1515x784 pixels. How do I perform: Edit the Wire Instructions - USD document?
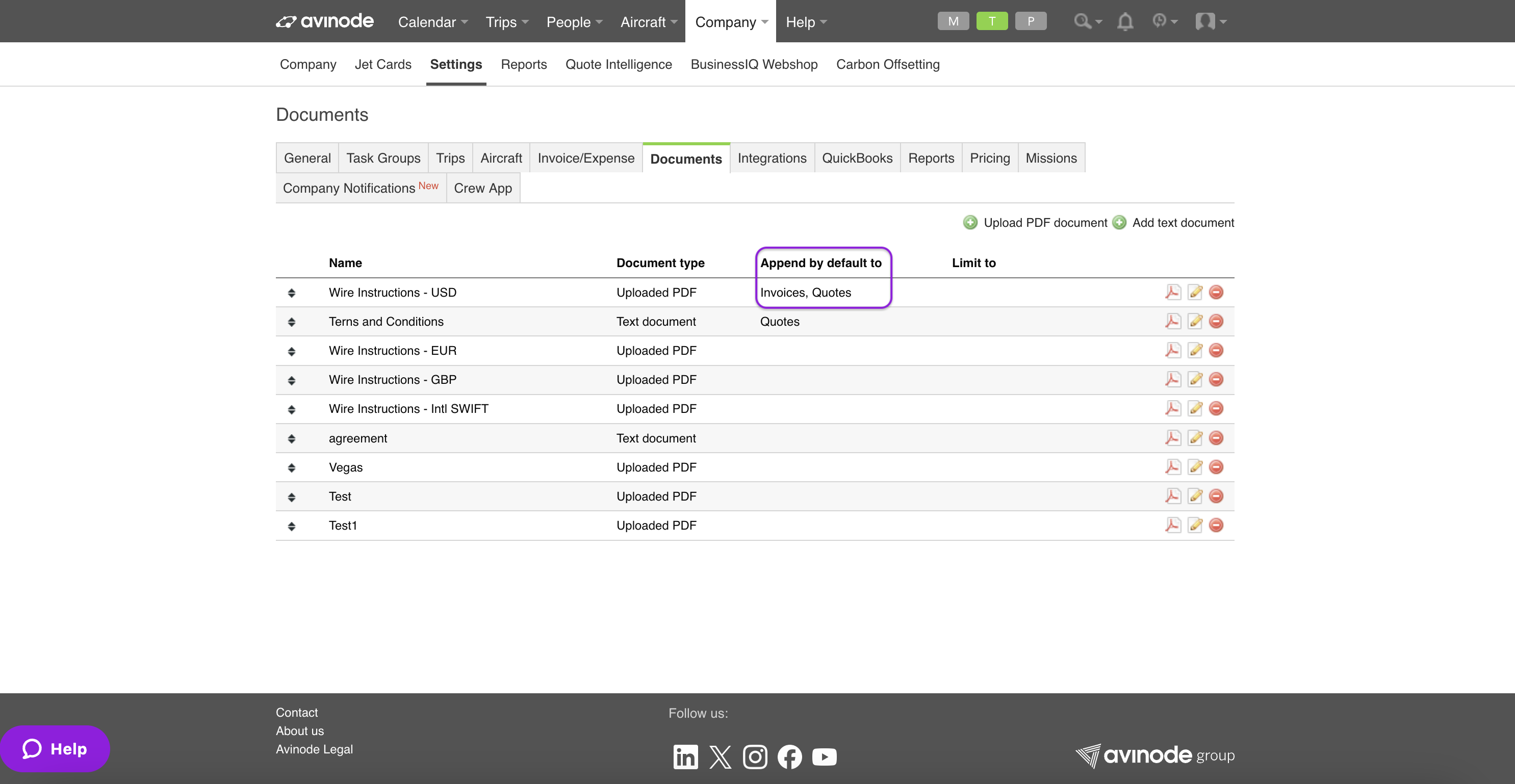click(x=1195, y=292)
